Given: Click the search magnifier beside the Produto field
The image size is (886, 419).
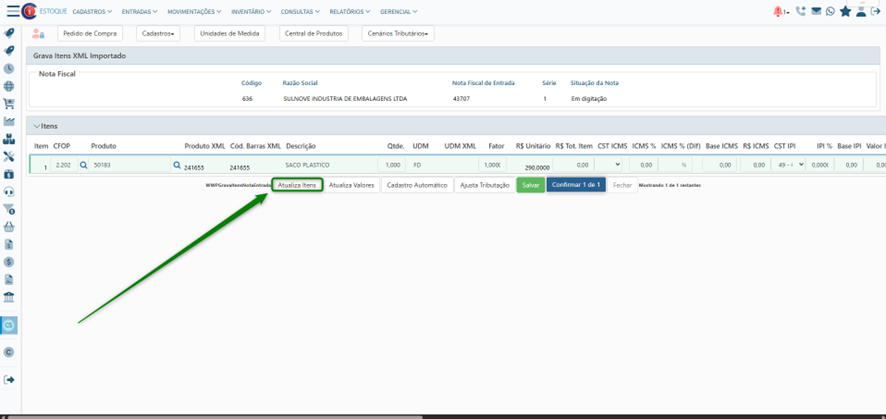Looking at the screenshot, I should coord(84,165).
